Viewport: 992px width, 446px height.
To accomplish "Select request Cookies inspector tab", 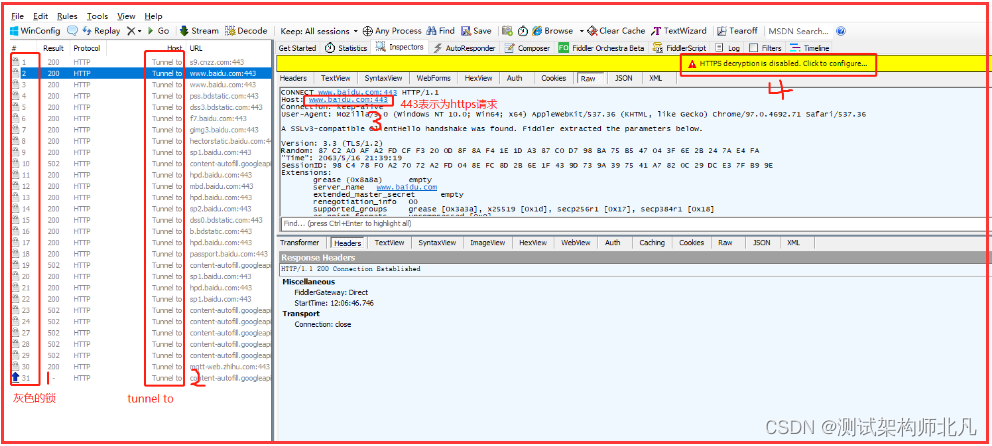I will [x=554, y=78].
